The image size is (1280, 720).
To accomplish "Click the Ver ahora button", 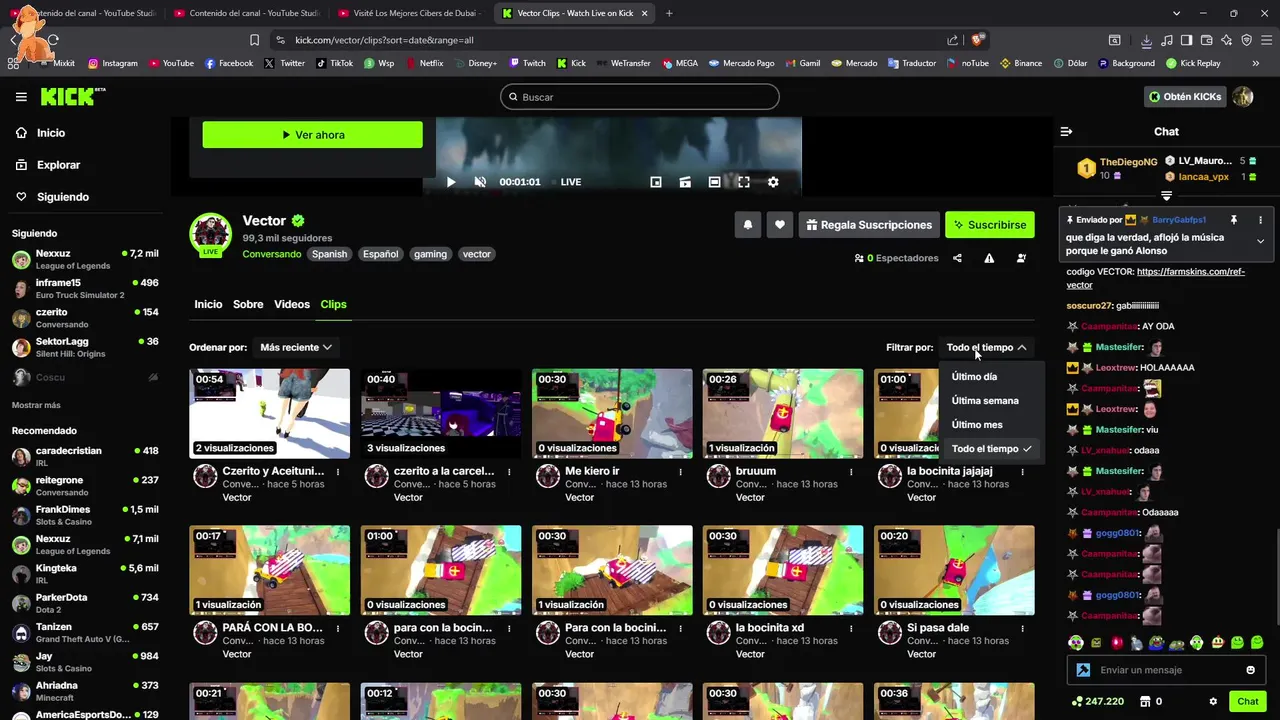I will coord(312,135).
